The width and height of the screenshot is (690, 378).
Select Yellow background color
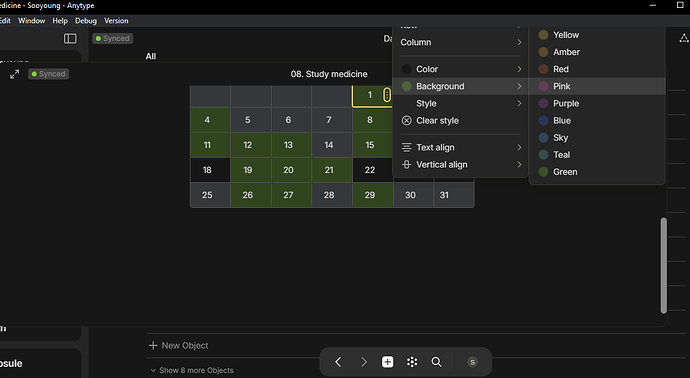(597, 35)
